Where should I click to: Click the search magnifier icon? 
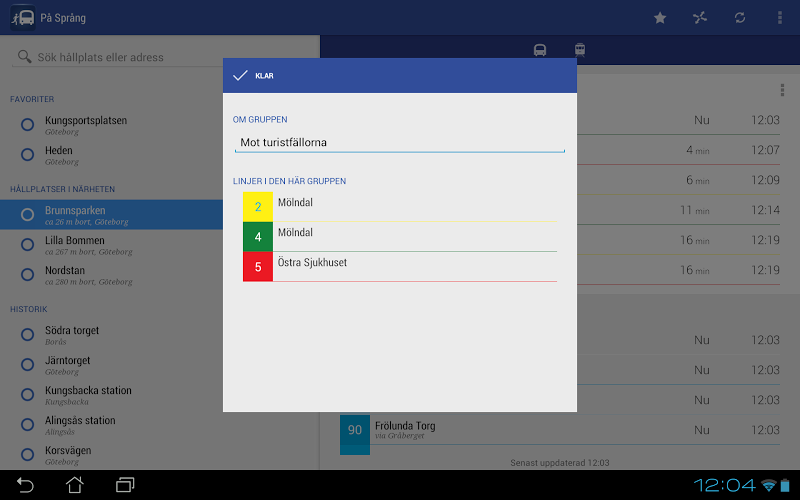click(24, 56)
